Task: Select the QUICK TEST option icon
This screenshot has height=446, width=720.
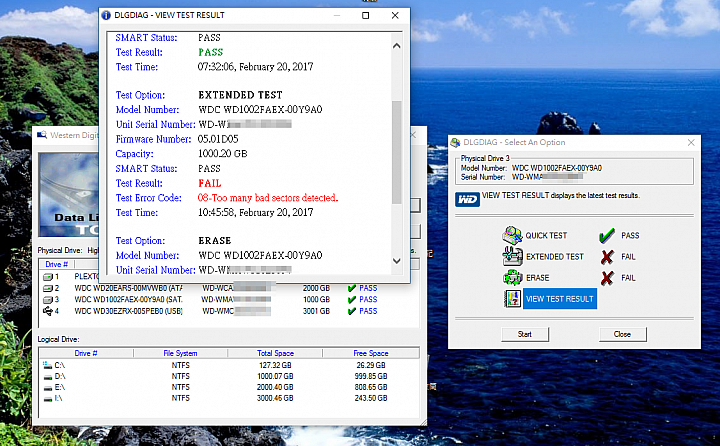Action: [x=512, y=235]
